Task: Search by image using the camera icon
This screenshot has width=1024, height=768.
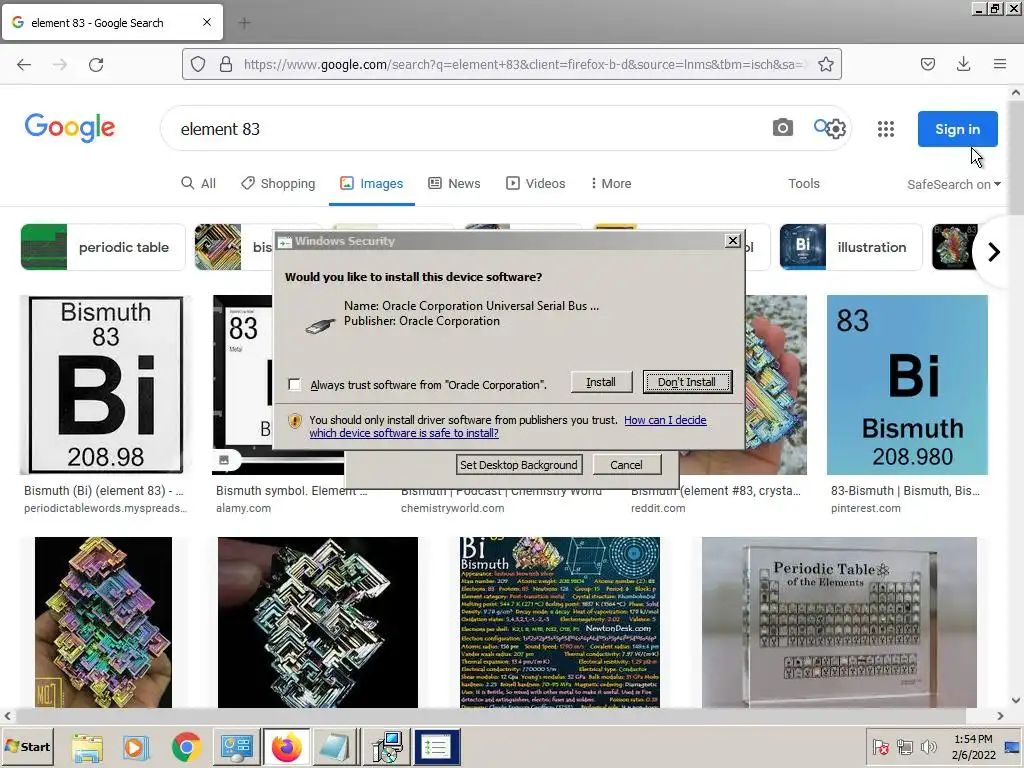Action: 782,127
